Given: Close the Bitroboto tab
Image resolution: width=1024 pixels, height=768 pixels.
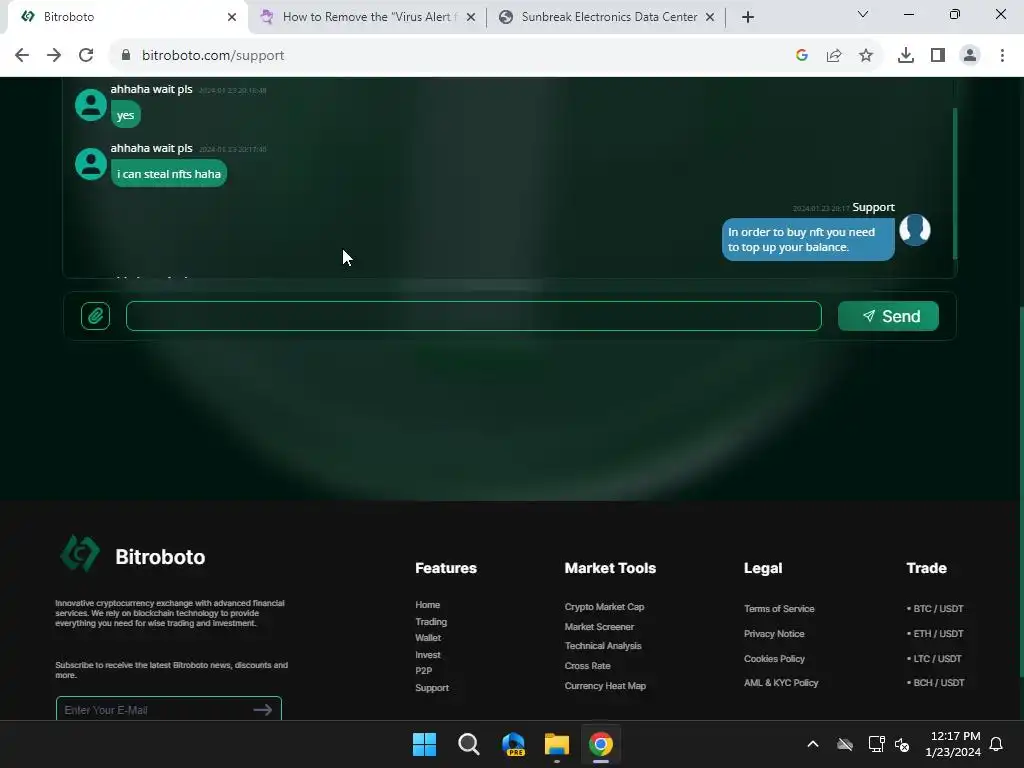Looking at the screenshot, I should point(231,17).
